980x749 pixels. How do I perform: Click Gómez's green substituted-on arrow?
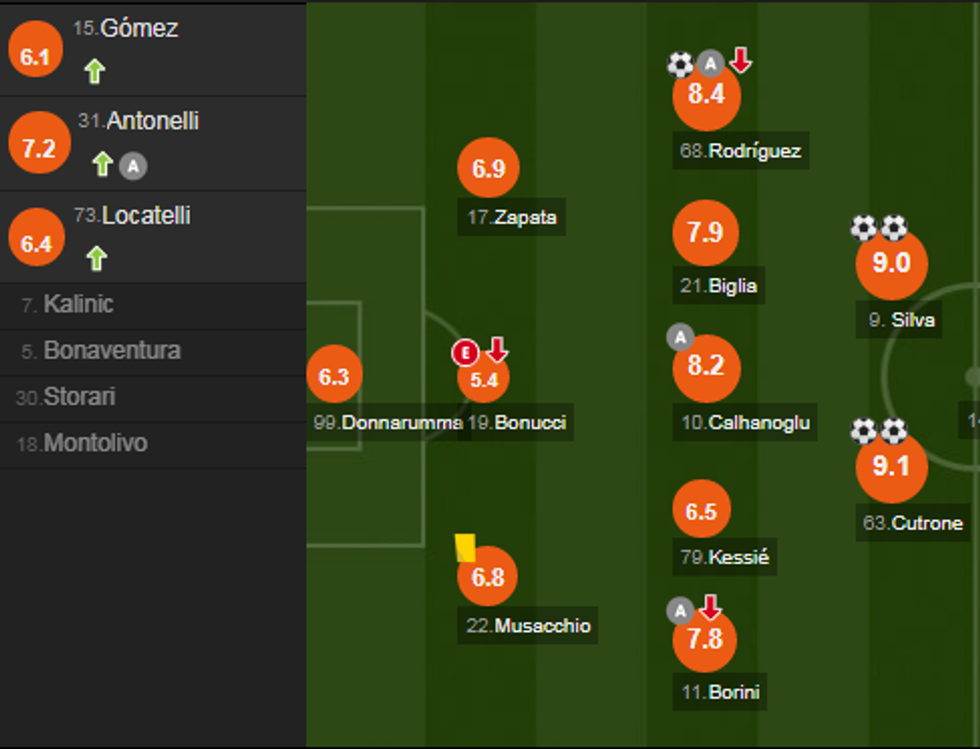pyautogui.click(x=95, y=71)
